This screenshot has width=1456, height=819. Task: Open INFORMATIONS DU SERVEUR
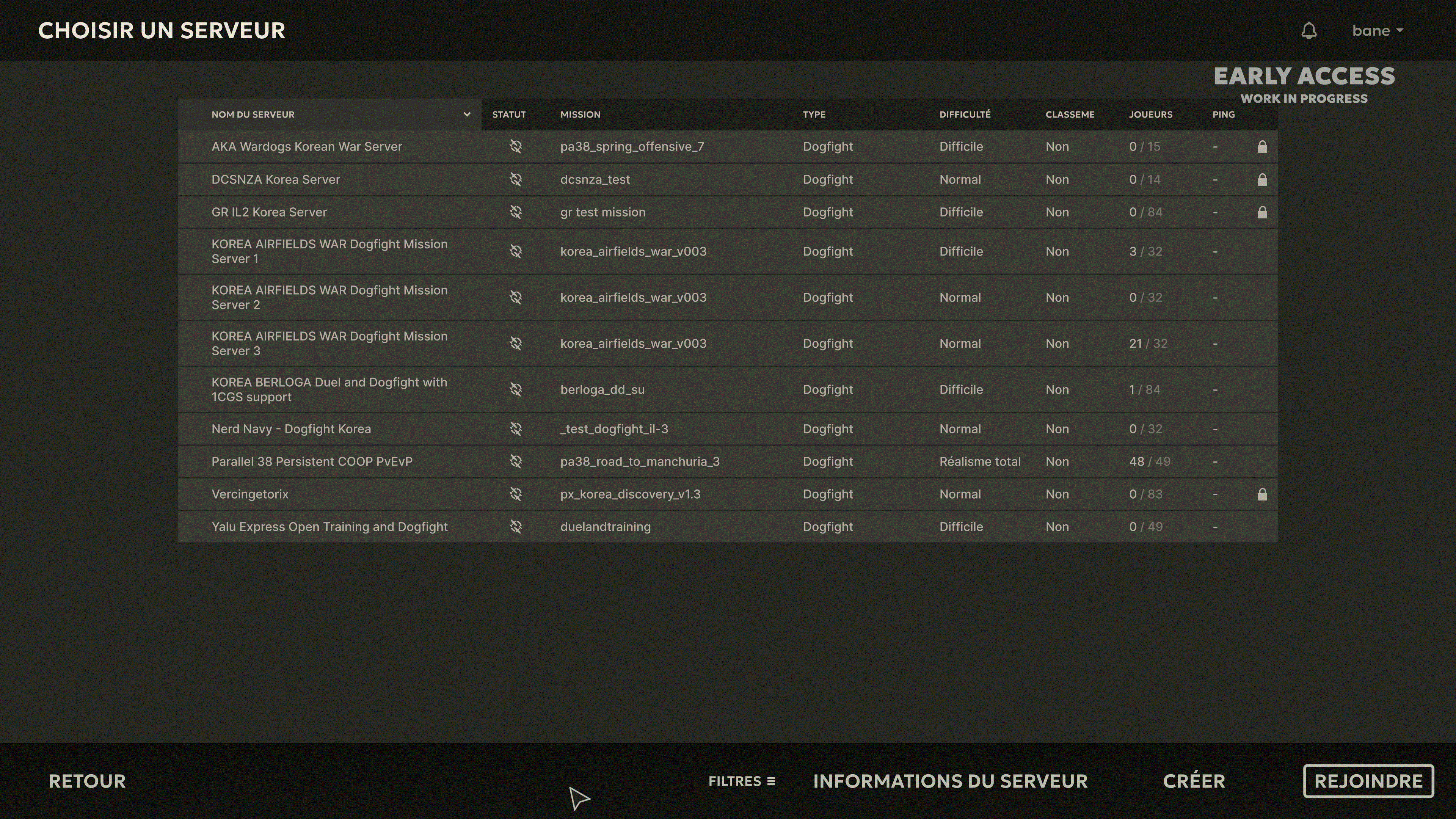click(950, 781)
